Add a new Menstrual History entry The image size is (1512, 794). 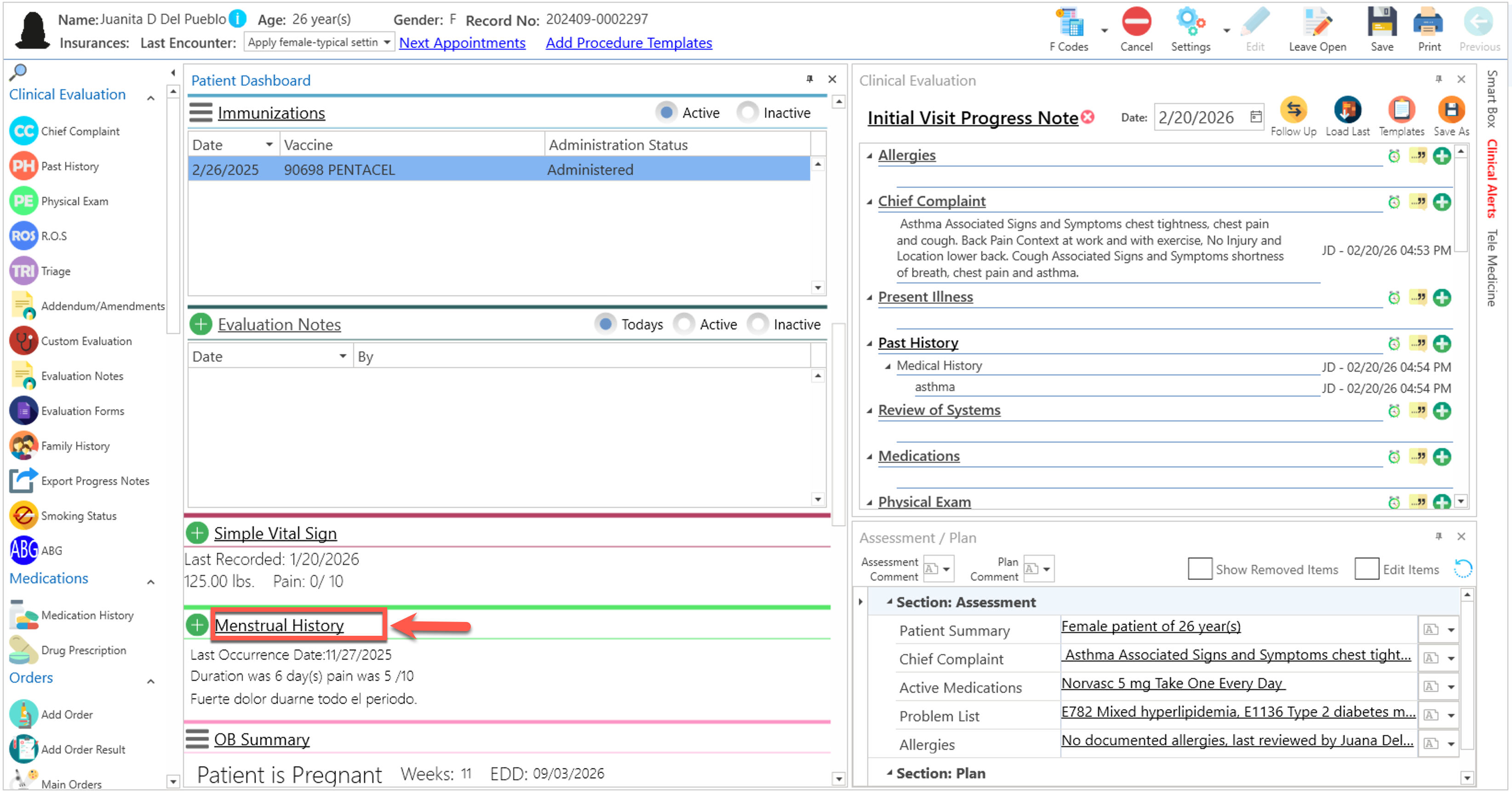197,626
